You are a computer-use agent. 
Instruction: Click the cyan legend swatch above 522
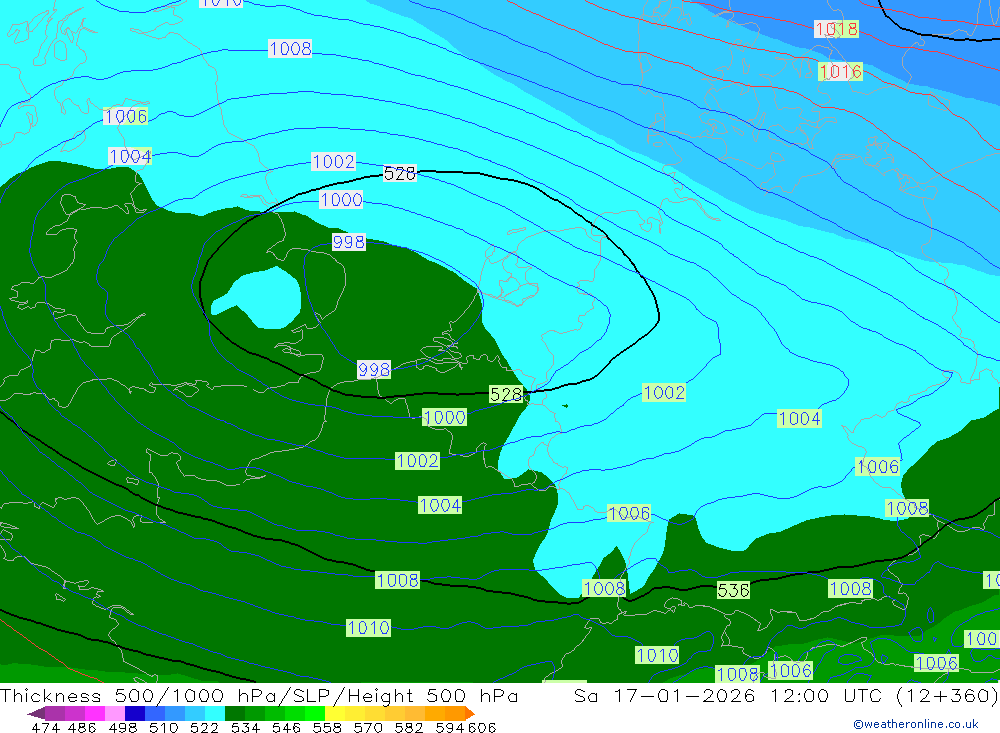(214, 713)
